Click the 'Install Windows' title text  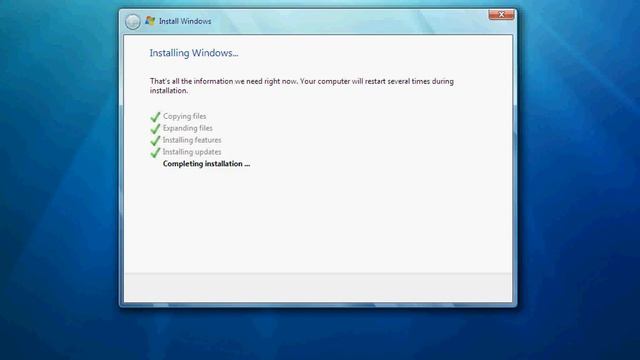tap(185, 21)
